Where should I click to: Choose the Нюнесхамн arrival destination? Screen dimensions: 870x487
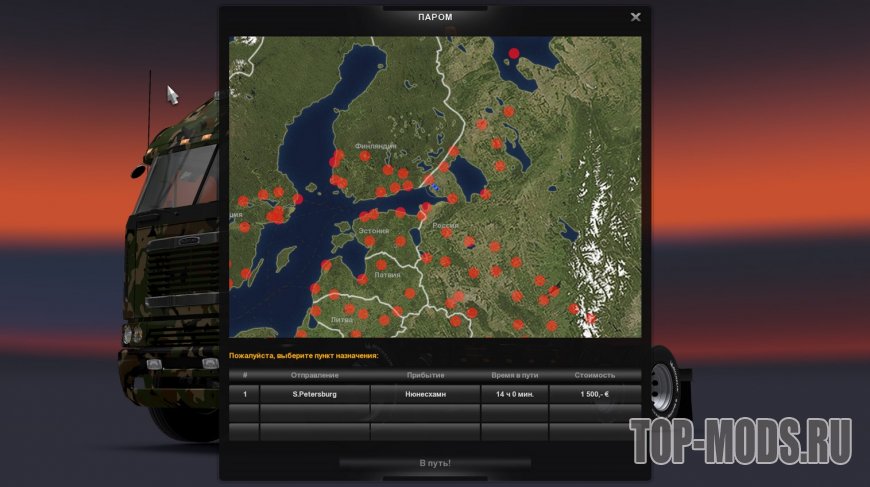[426, 394]
